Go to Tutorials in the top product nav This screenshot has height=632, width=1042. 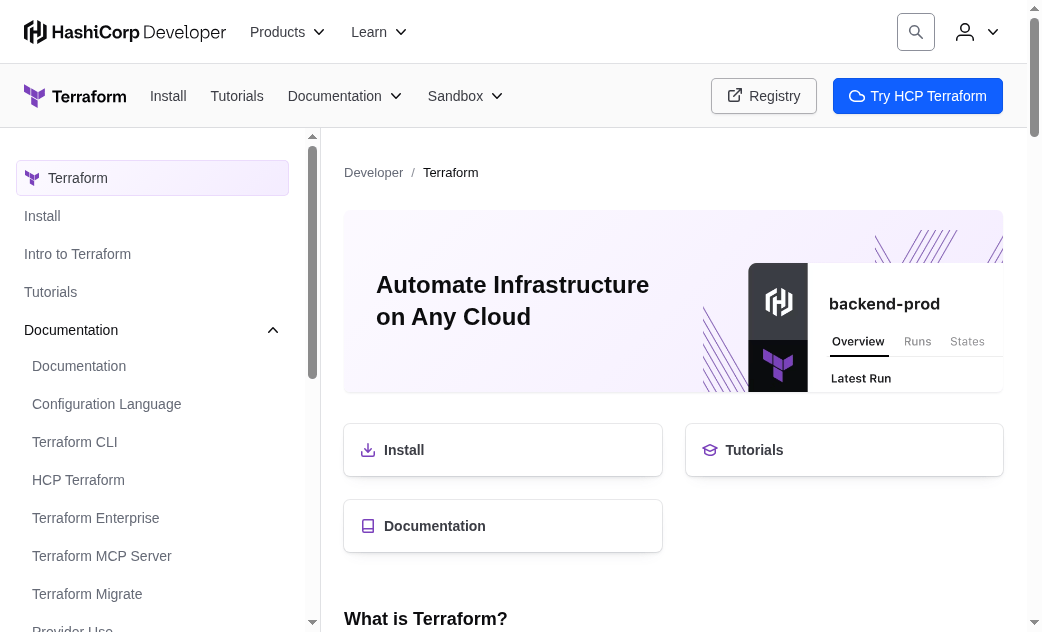(x=237, y=96)
